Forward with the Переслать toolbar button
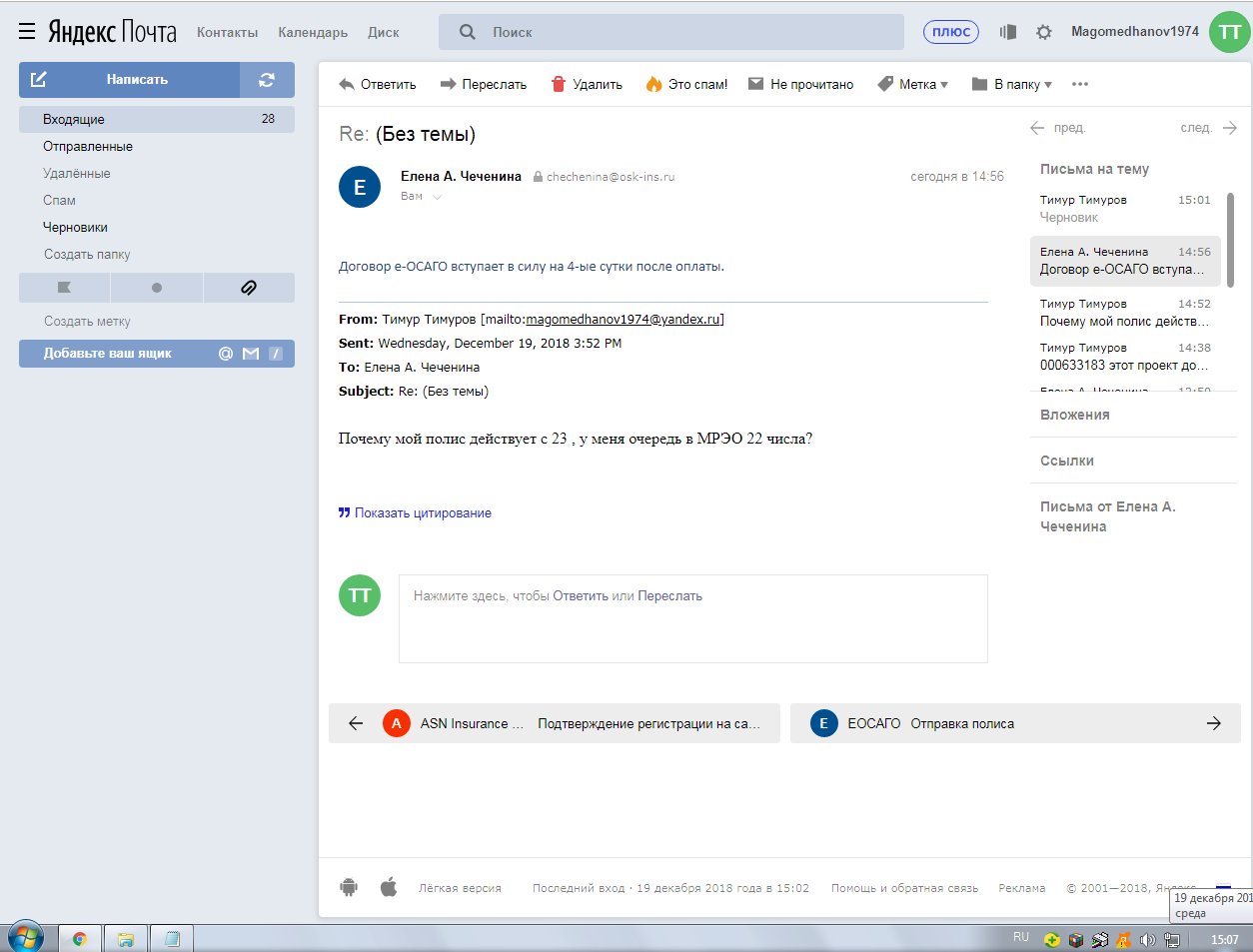 click(484, 84)
